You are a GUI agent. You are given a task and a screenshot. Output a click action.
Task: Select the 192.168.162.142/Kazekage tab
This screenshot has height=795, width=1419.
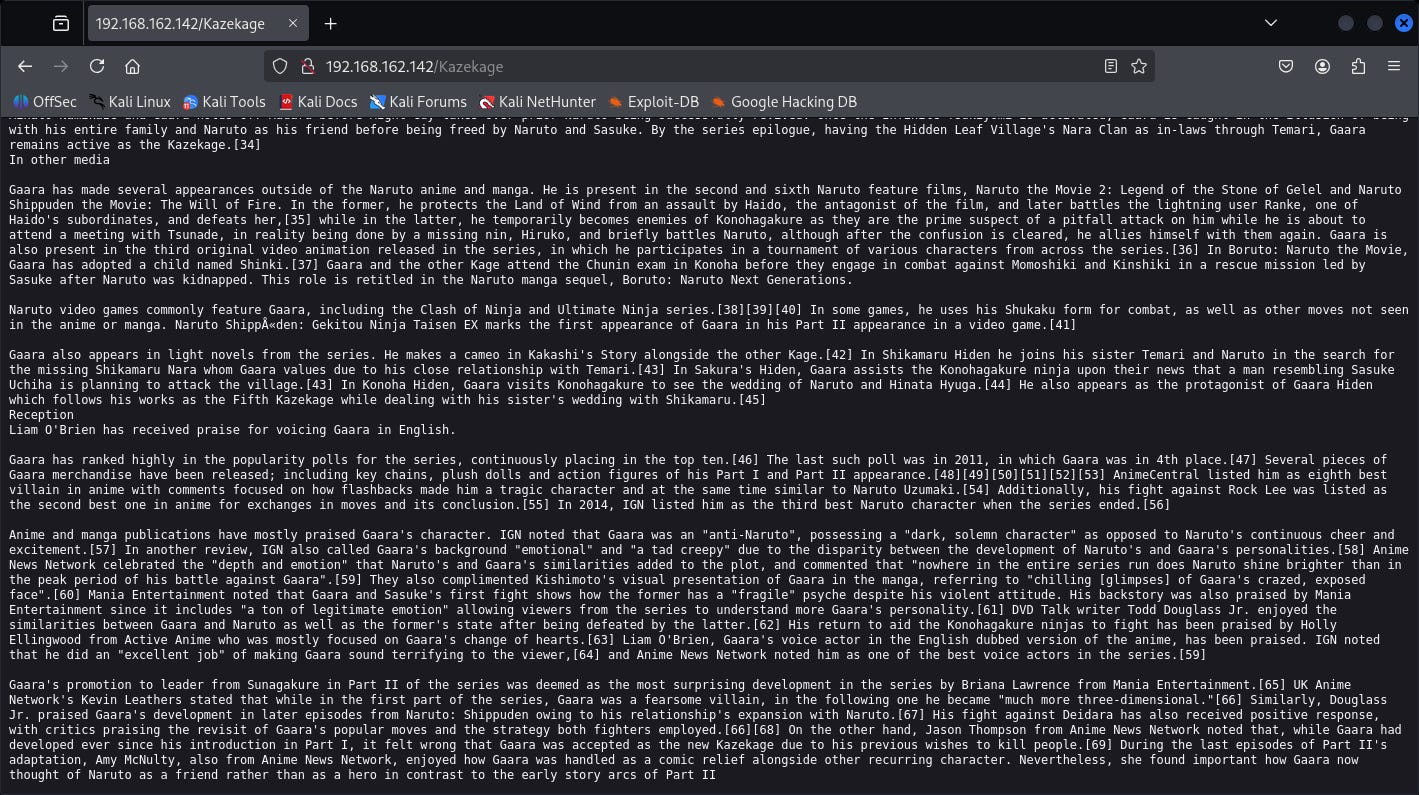200,23
